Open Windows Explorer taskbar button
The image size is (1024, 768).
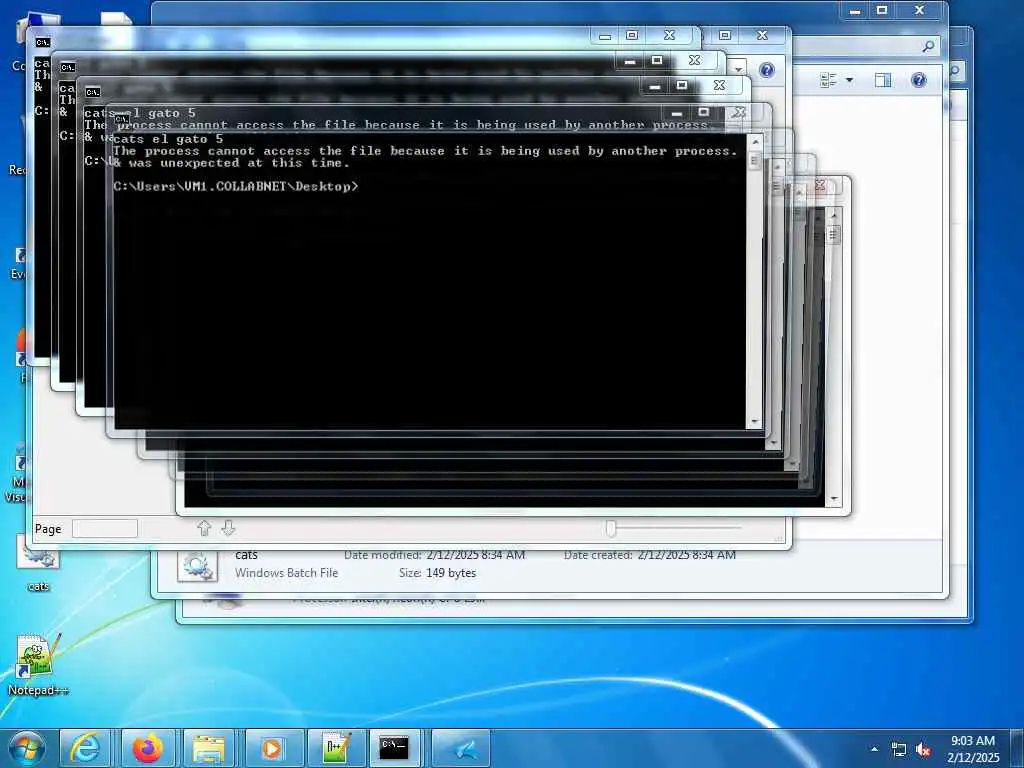click(x=209, y=748)
